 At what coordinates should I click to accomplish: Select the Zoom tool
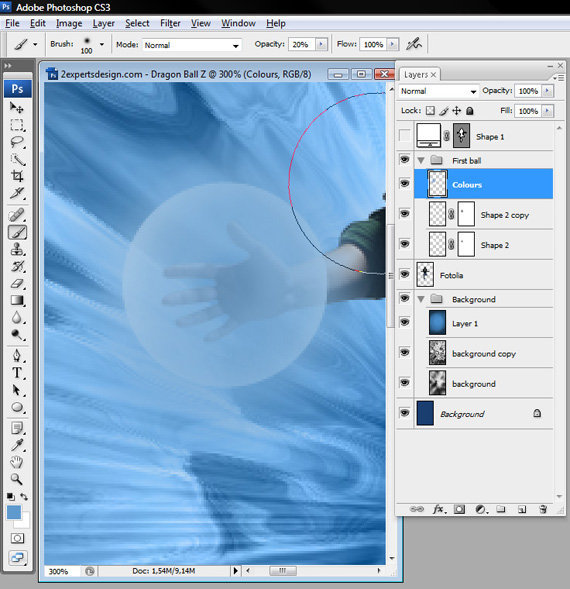pos(17,479)
